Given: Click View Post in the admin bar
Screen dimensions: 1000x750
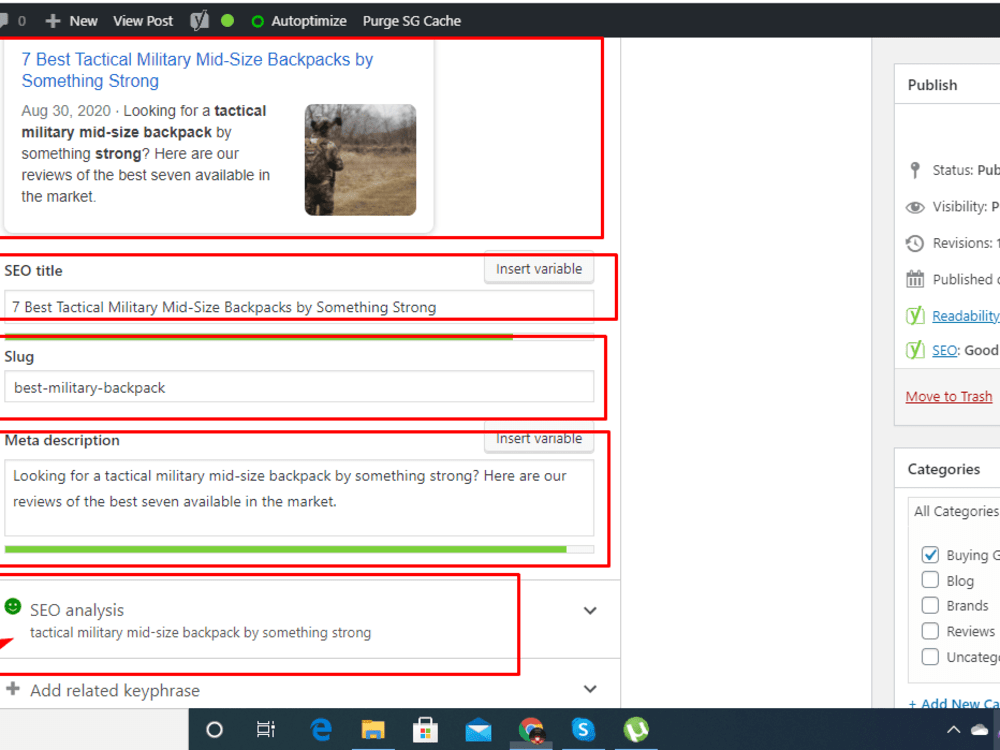Looking at the screenshot, I should click(143, 21).
